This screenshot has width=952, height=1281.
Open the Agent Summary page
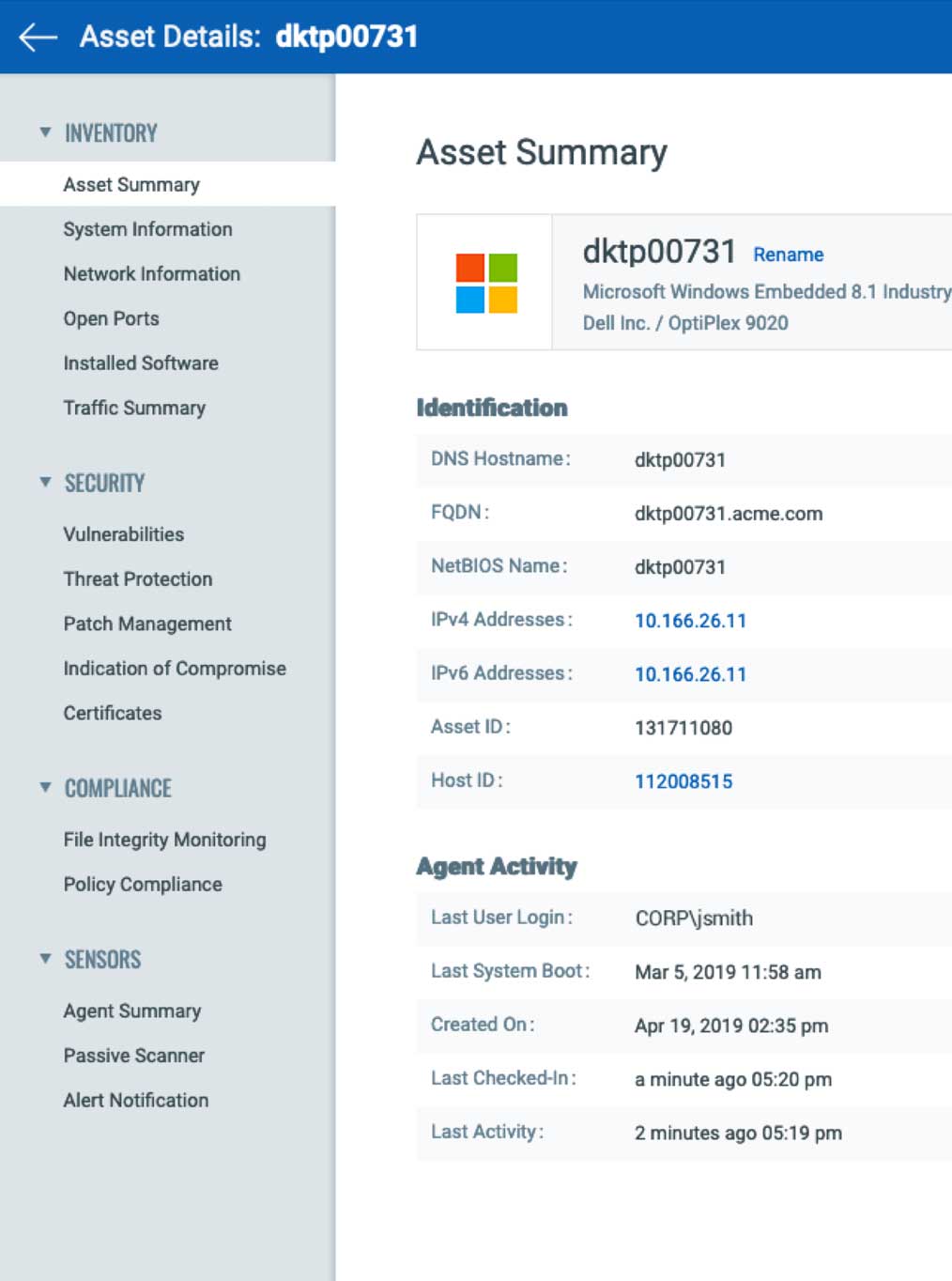point(131,1011)
